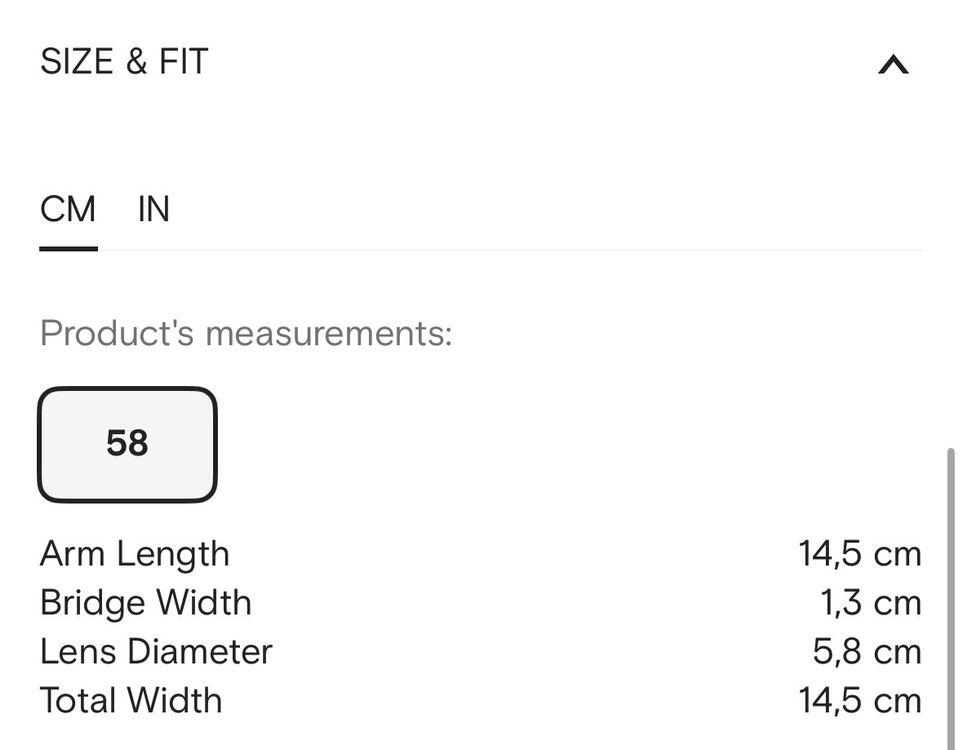Click the vertical scrollbar on the right edge
This screenshot has width=962, height=750.
(951, 598)
